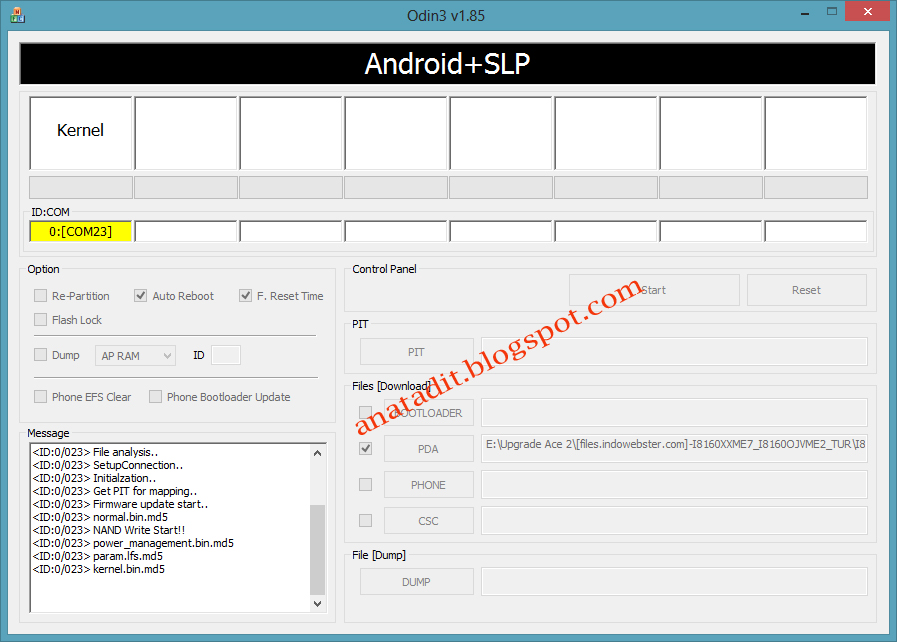The image size is (897, 642).
Task: Click the Reset button
Action: coord(807,290)
